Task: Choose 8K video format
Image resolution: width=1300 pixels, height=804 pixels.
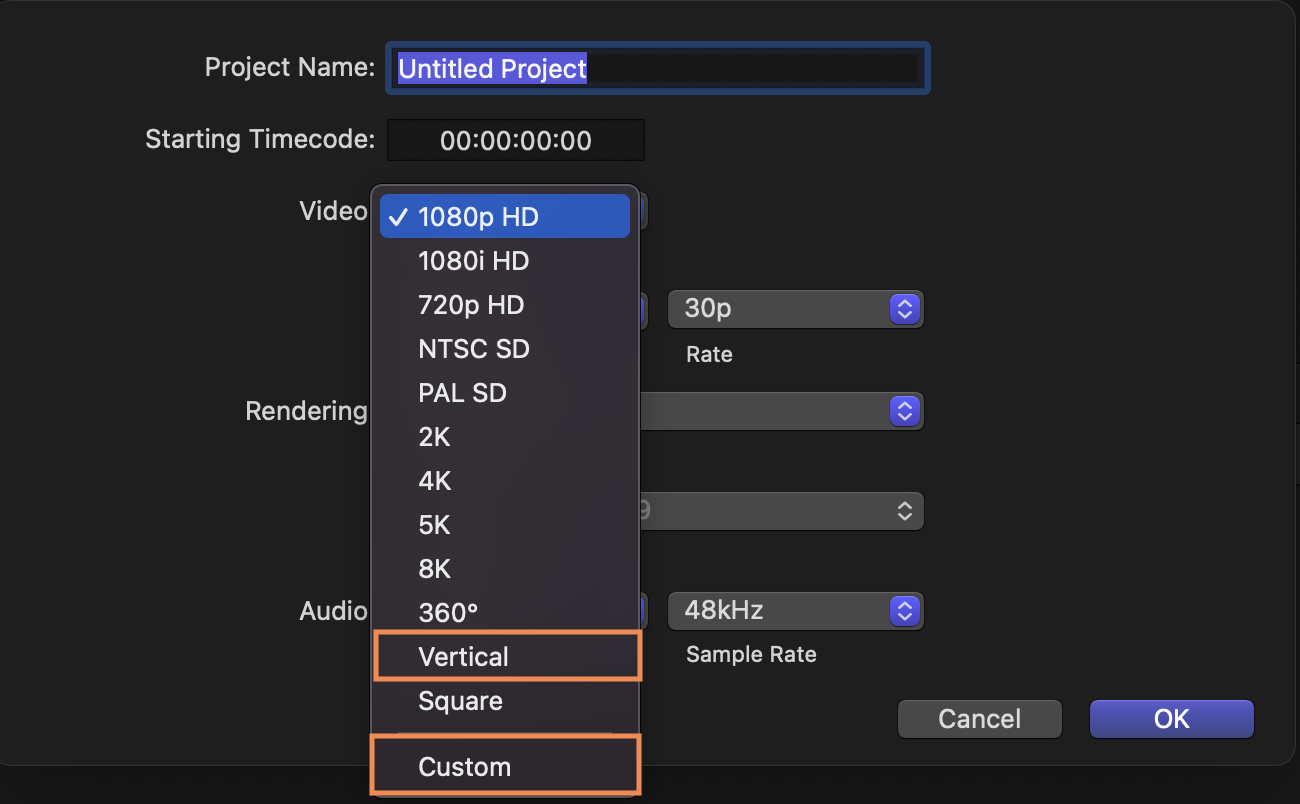Action: pyautogui.click(x=505, y=569)
